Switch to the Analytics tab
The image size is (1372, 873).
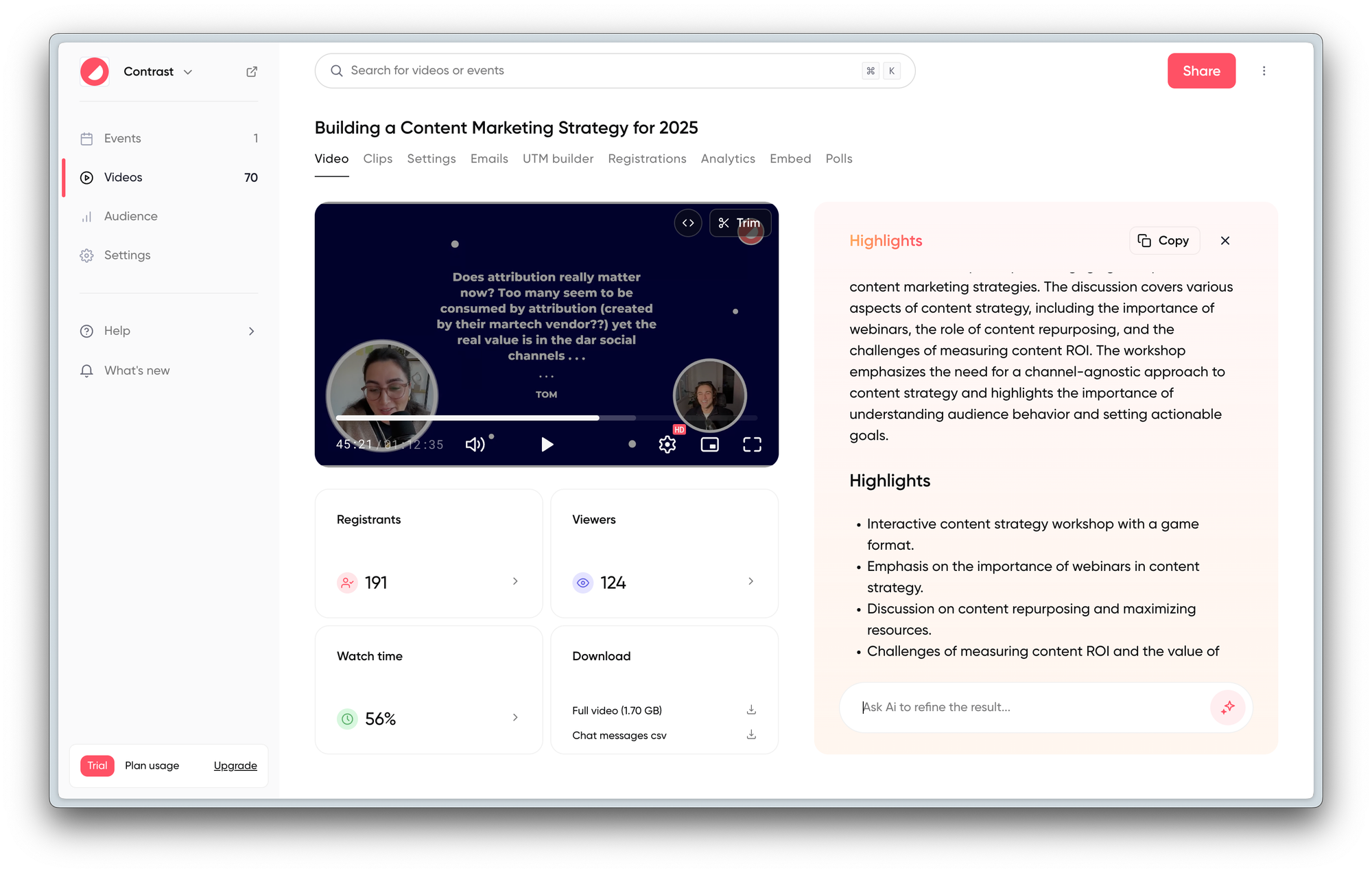727,159
